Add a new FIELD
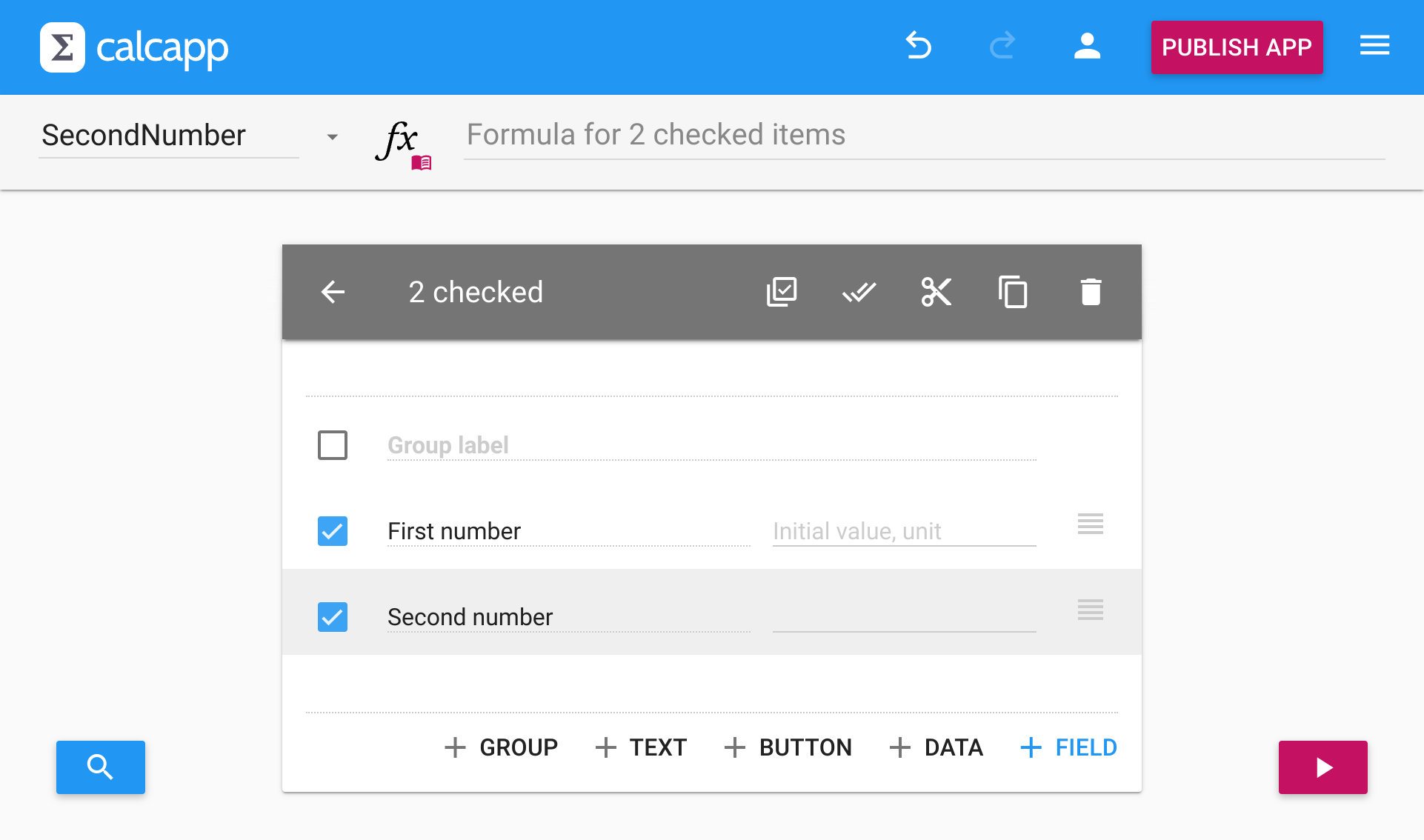Image resolution: width=1424 pixels, height=840 pixels. coord(1068,747)
